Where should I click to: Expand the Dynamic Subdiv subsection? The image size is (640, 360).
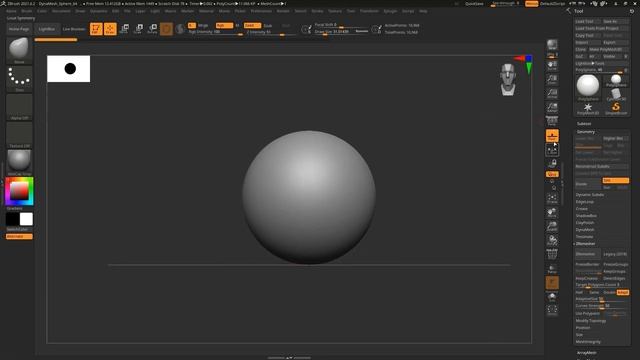(590, 195)
